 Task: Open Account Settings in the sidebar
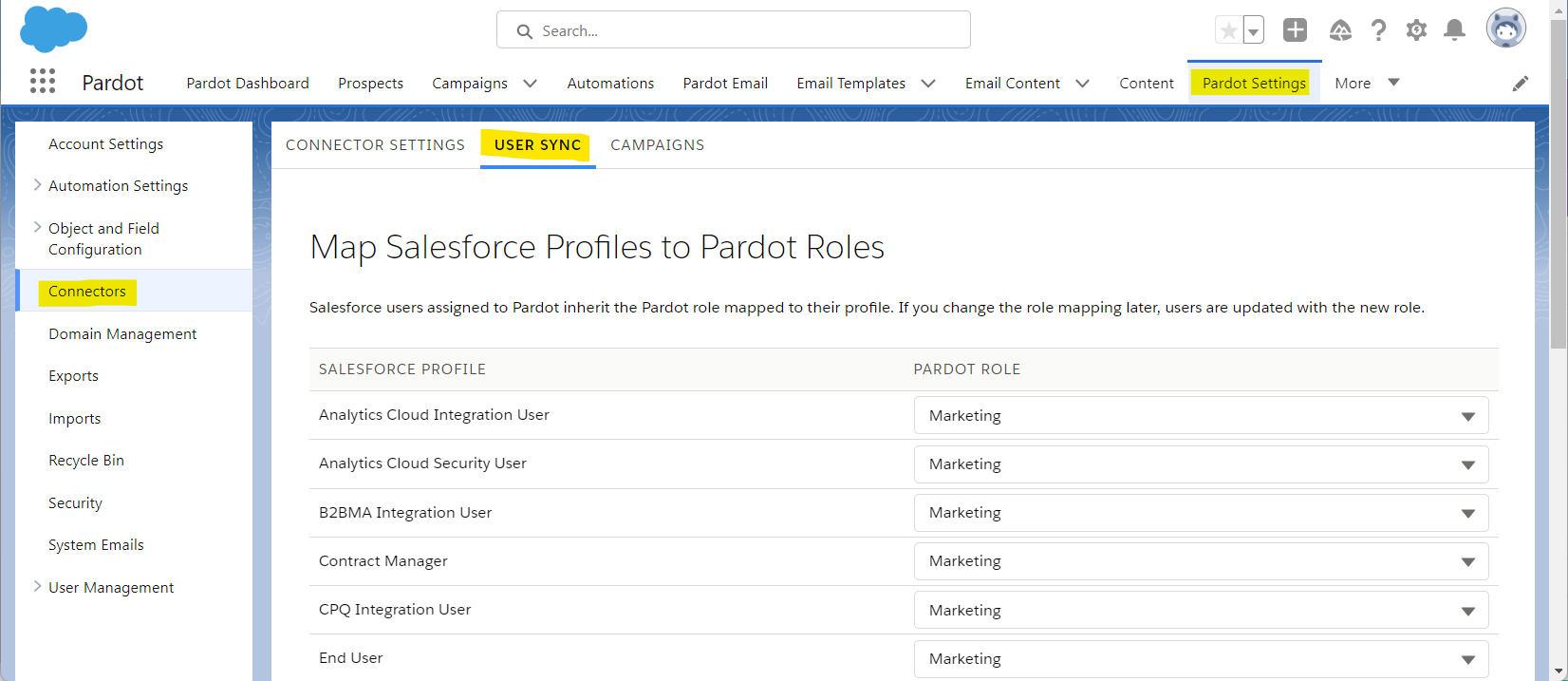pos(106,144)
